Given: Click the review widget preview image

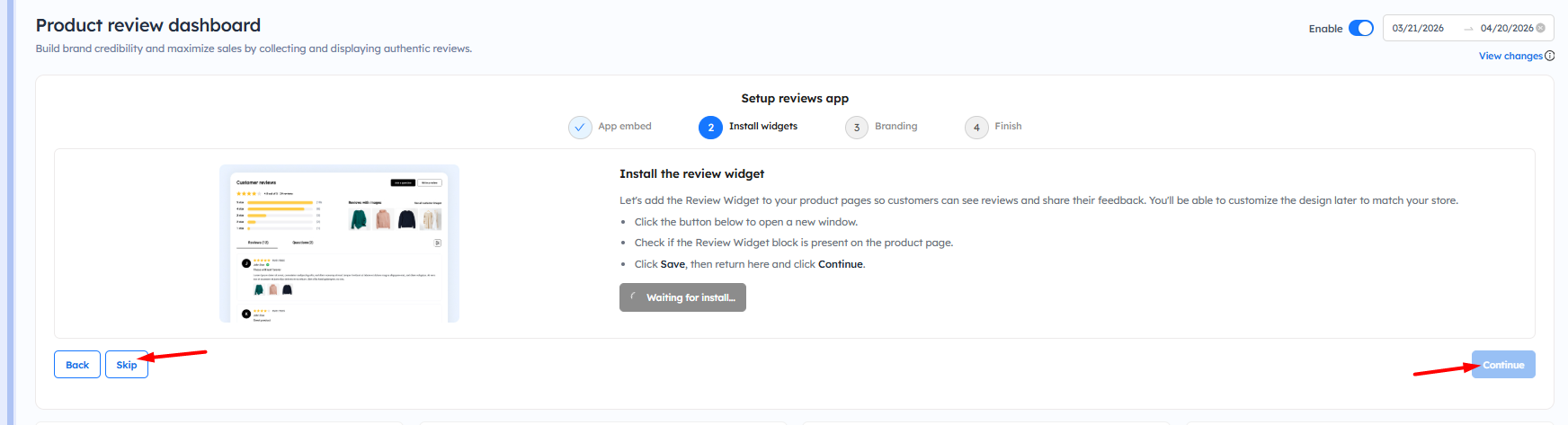Looking at the screenshot, I should click(339, 243).
